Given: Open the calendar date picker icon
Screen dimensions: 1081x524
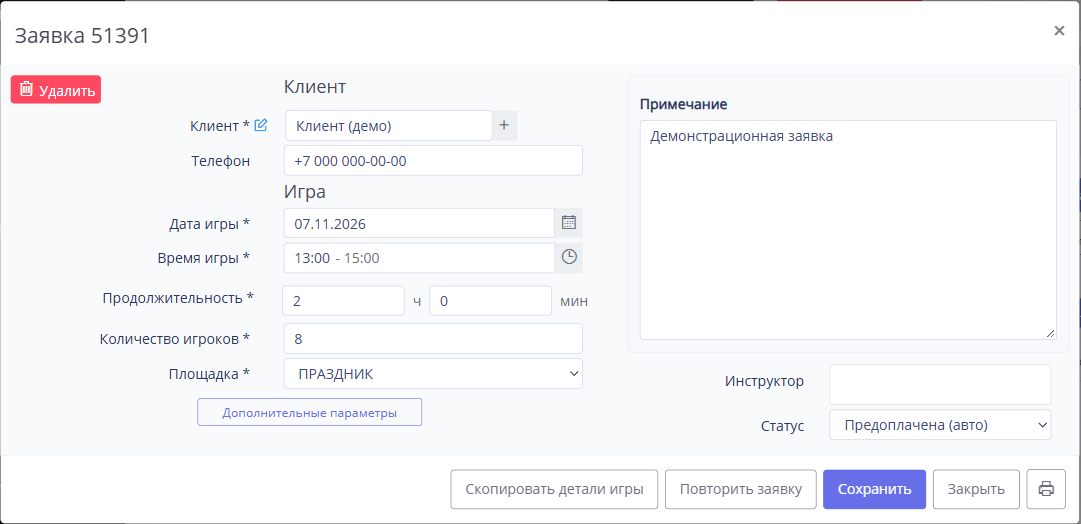Looking at the screenshot, I should click(569, 223).
